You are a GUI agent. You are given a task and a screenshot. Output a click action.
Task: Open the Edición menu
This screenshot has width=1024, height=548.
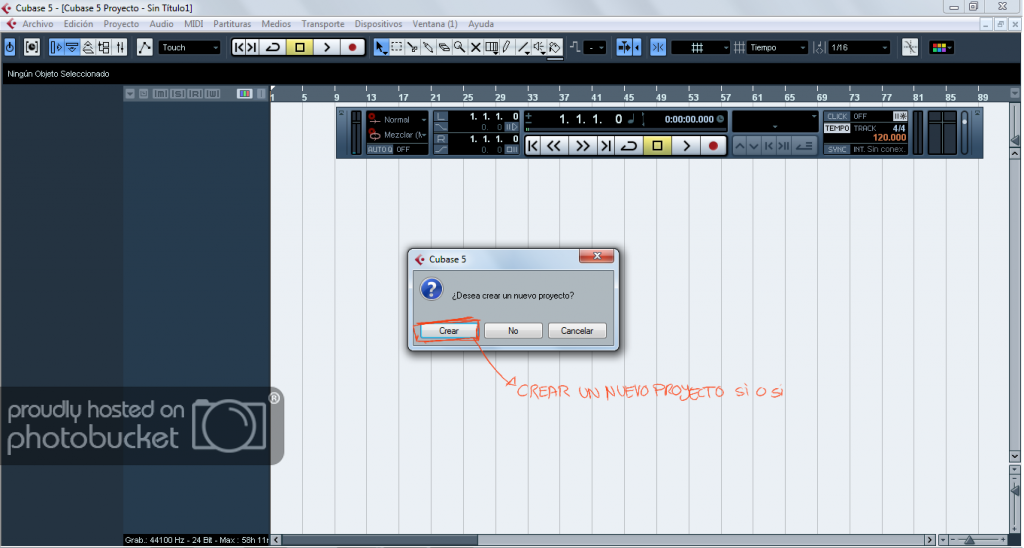[x=78, y=24]
